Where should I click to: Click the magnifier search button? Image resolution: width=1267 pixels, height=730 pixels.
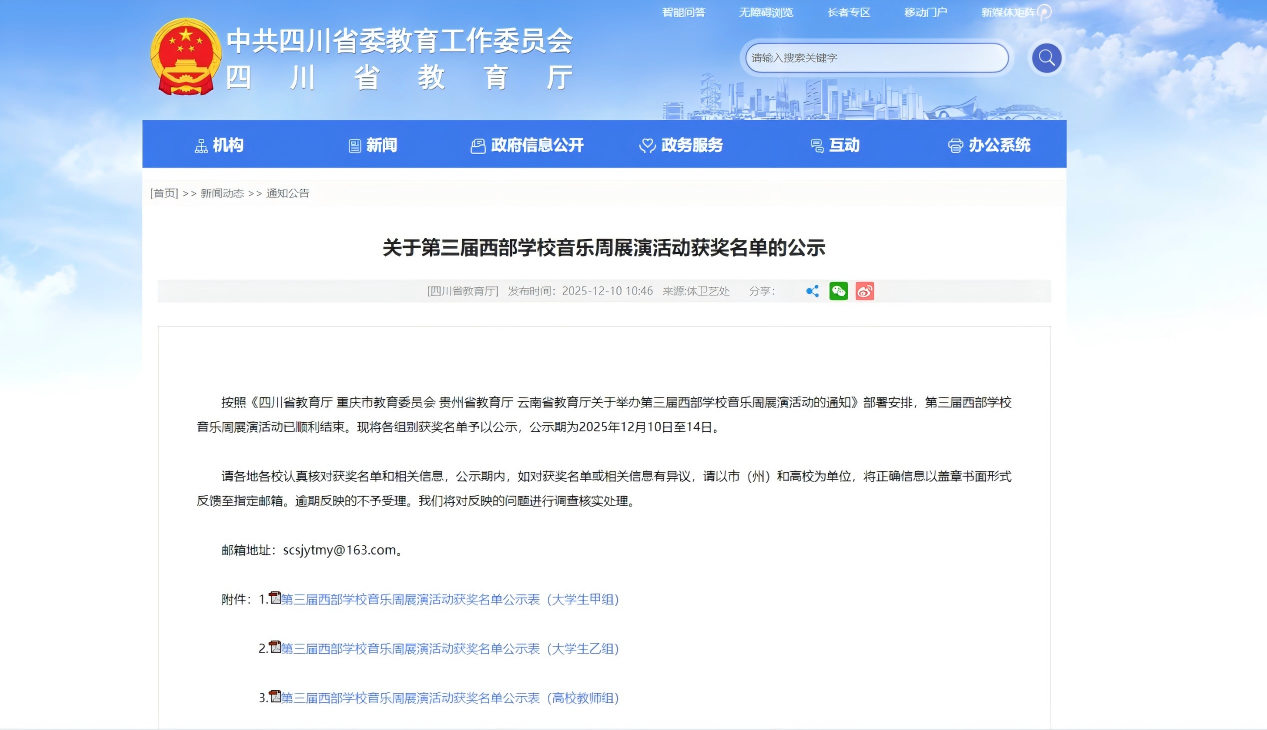point(1046,58)
